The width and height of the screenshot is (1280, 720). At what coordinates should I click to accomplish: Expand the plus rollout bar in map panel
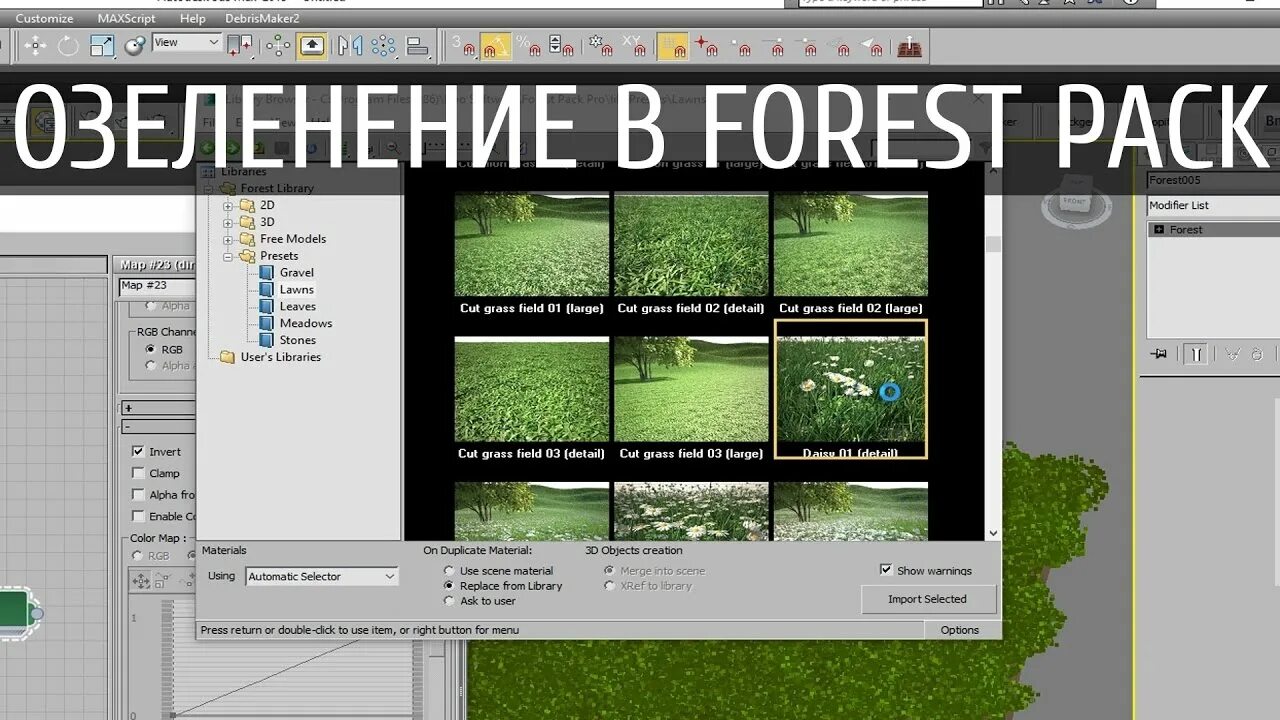(x=157, y=408)
